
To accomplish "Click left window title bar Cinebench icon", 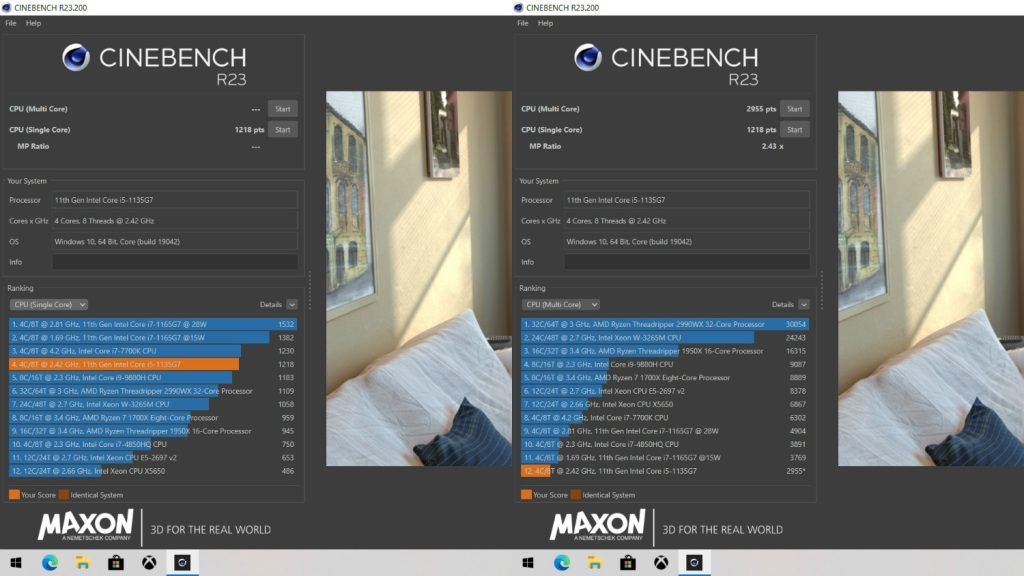I will (7, 8).
